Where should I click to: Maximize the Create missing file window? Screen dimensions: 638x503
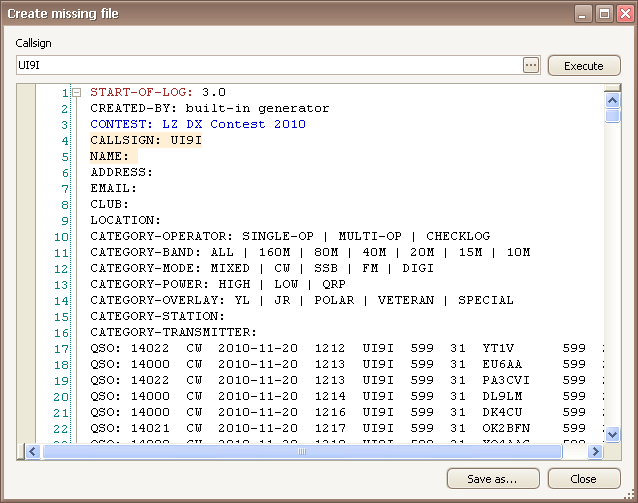[603, 14]
